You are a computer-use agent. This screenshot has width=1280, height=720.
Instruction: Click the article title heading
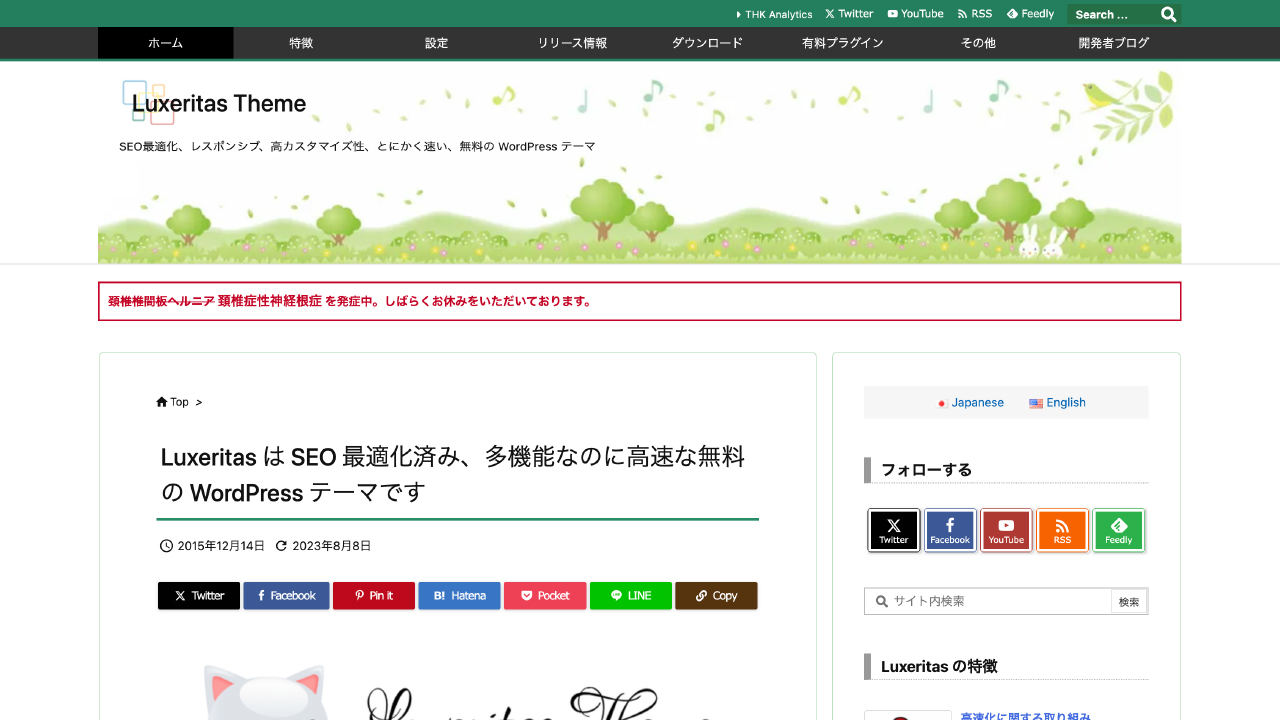pyautogui.click(x=453, y=475)
